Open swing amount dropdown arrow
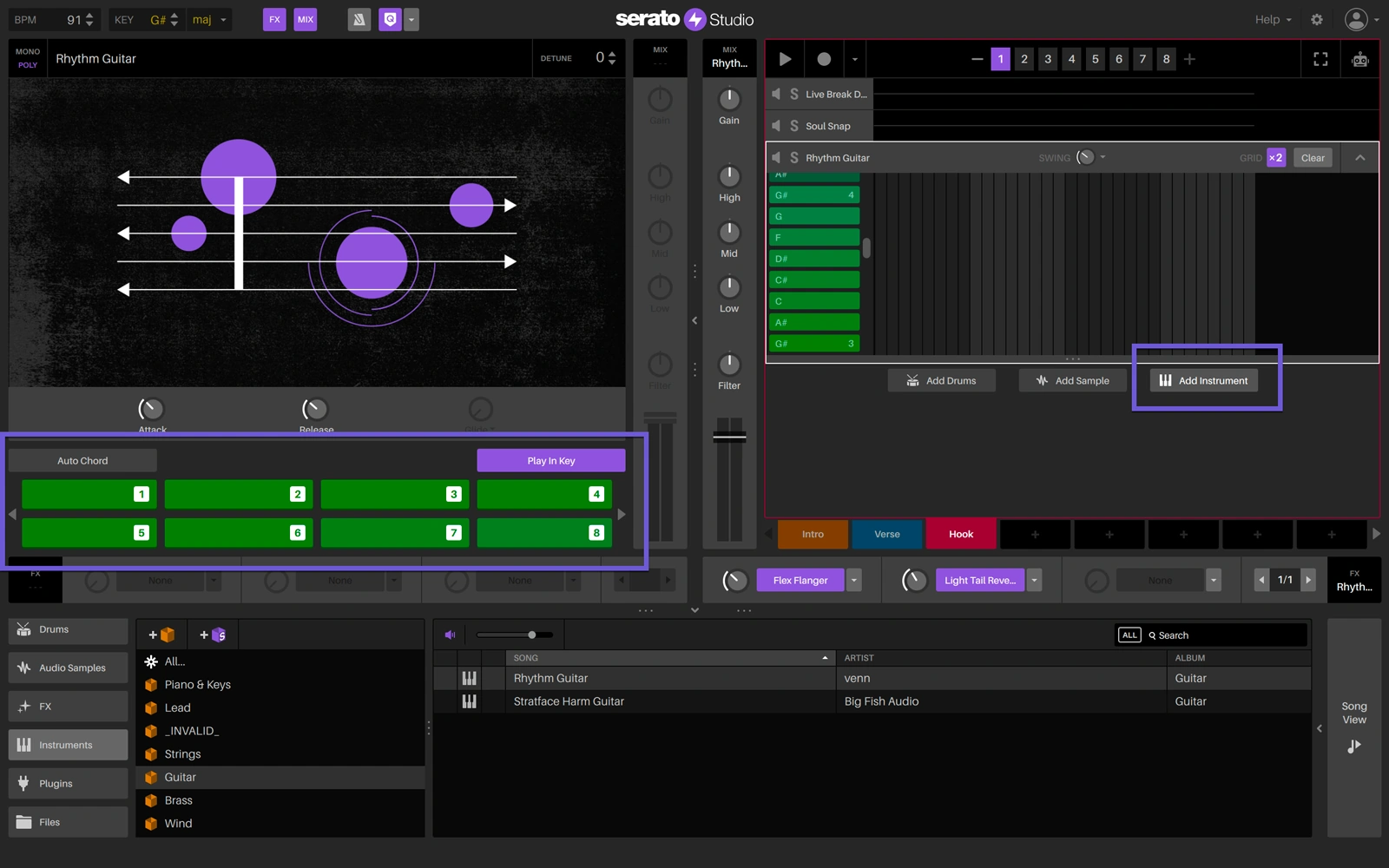This screenshot has width=1389, height=868. (1103, 157)
